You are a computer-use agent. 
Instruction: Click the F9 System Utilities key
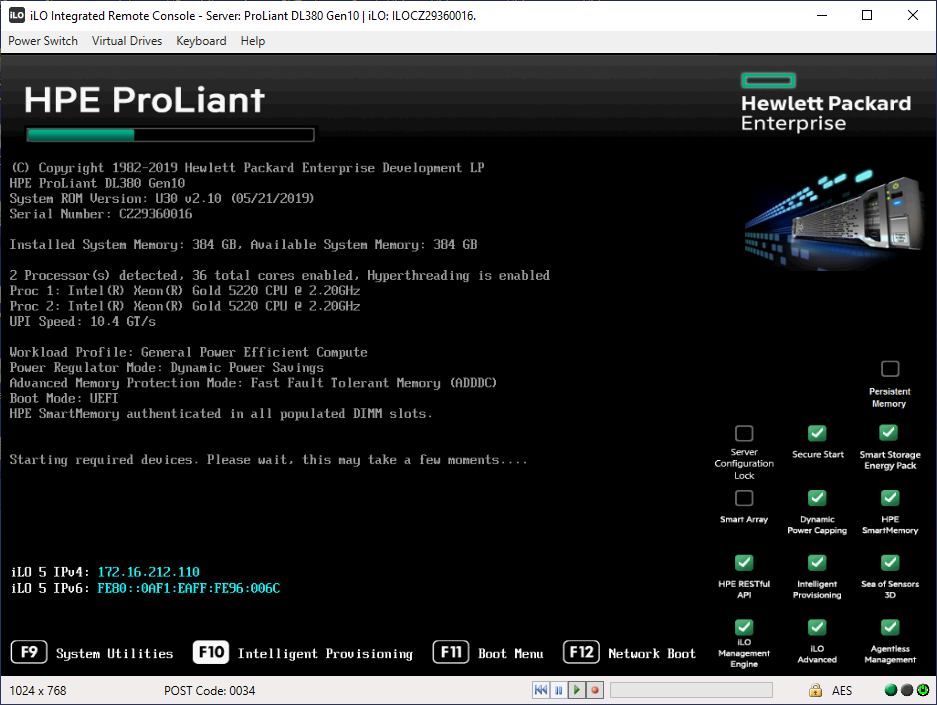pyautogui.click(x=29, y=652)
